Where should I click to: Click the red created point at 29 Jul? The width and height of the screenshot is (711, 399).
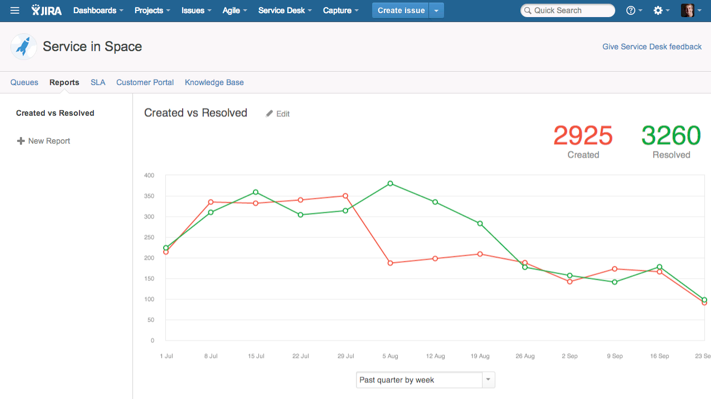[x=346, y=196]
